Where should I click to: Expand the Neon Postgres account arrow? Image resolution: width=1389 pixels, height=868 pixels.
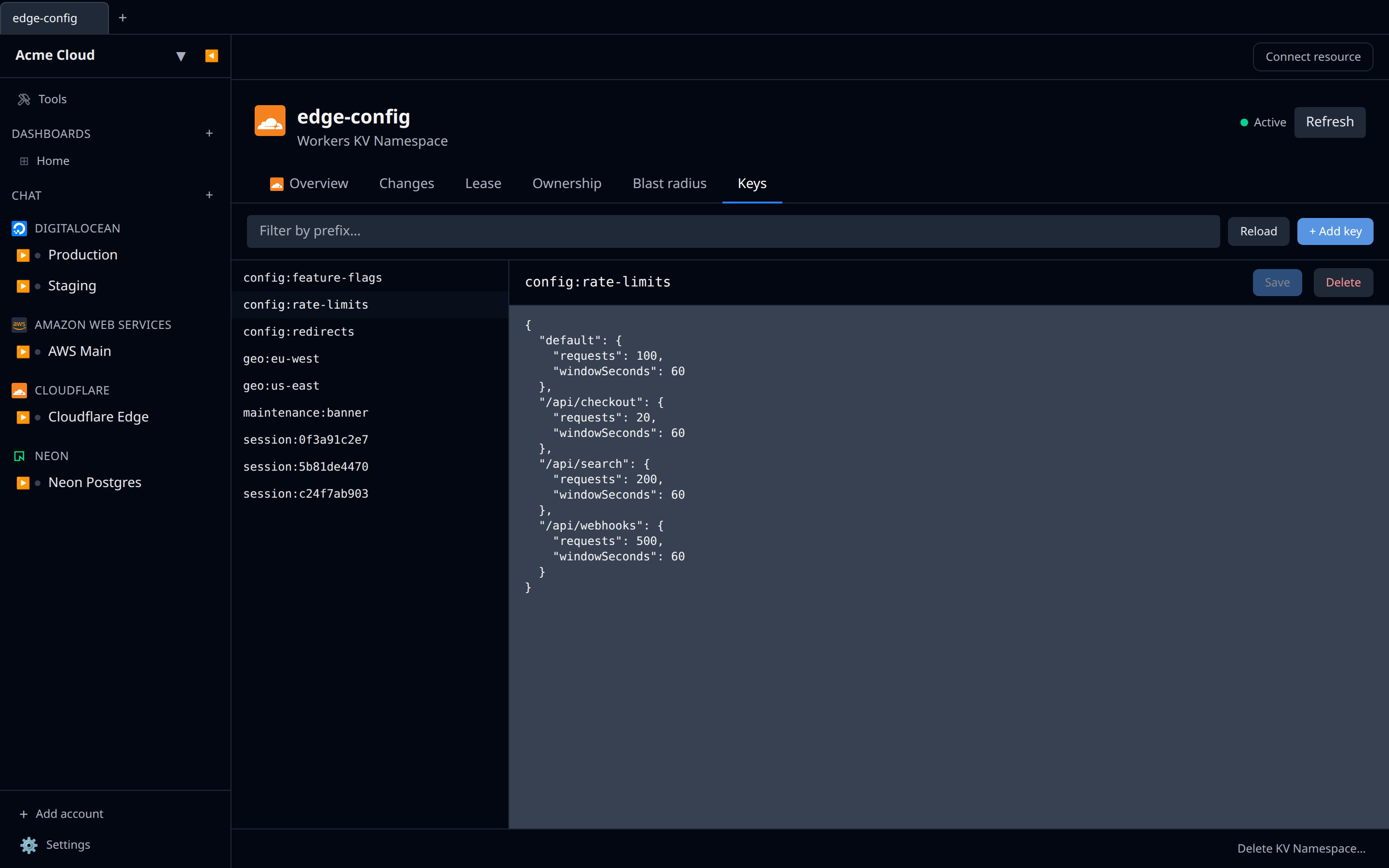click(23, 483)
